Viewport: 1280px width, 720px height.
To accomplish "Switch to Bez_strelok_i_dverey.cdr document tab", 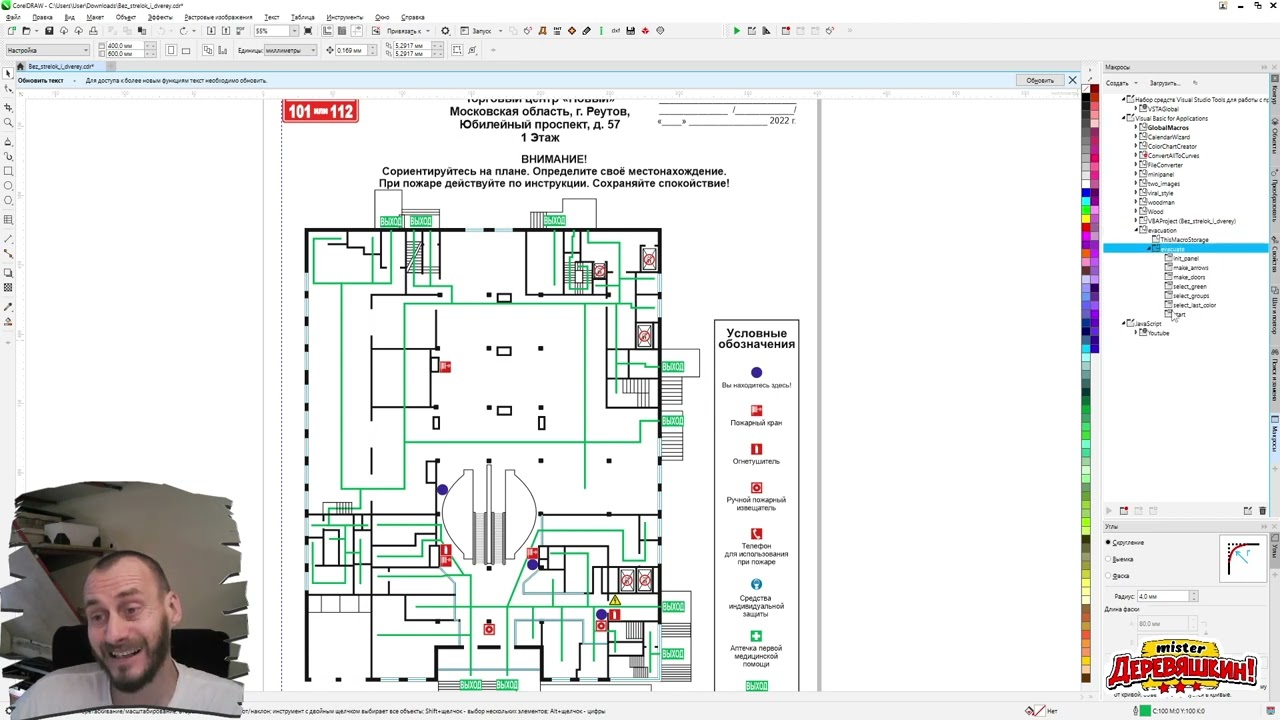I will (x=61, y=66).
